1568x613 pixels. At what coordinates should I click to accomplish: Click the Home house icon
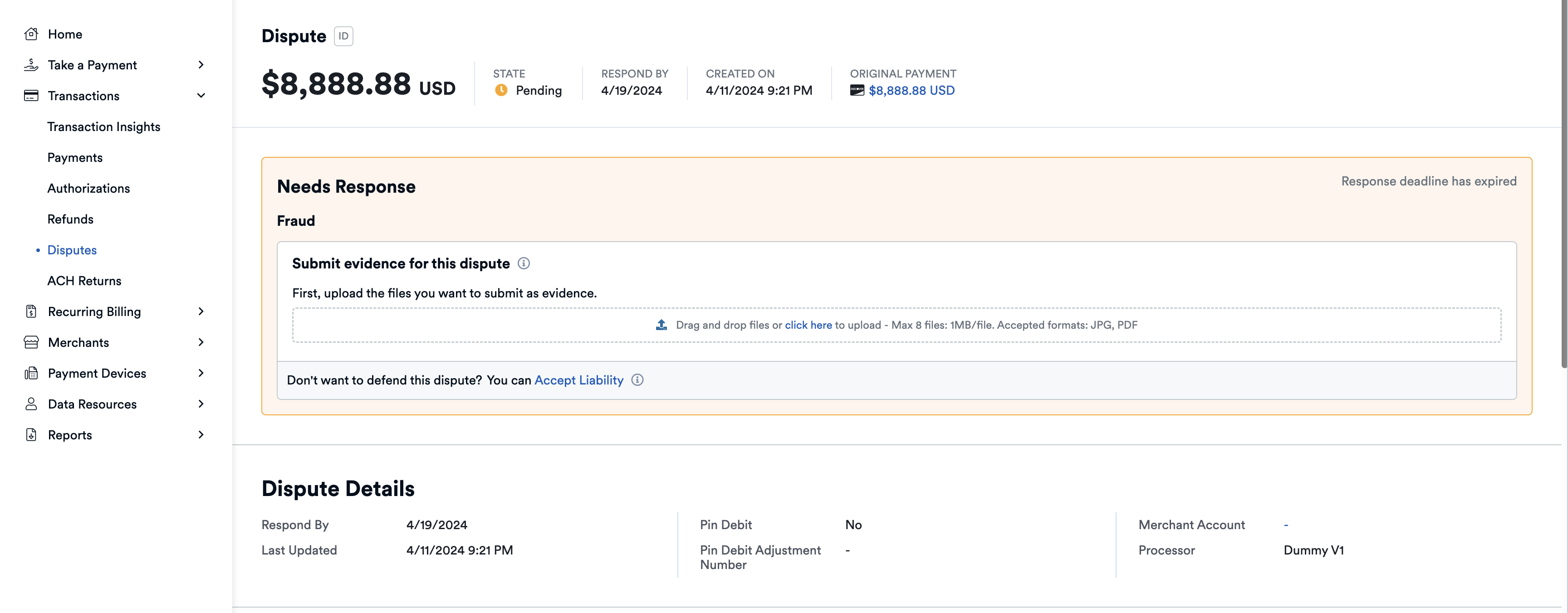pos(31,34)
